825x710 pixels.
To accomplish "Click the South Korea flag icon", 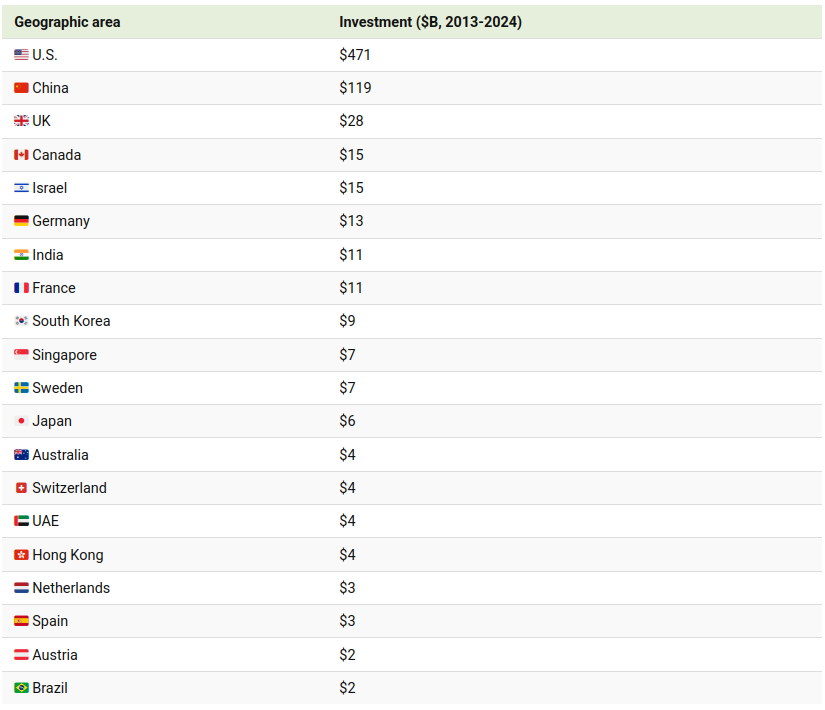I will point(21,321).
